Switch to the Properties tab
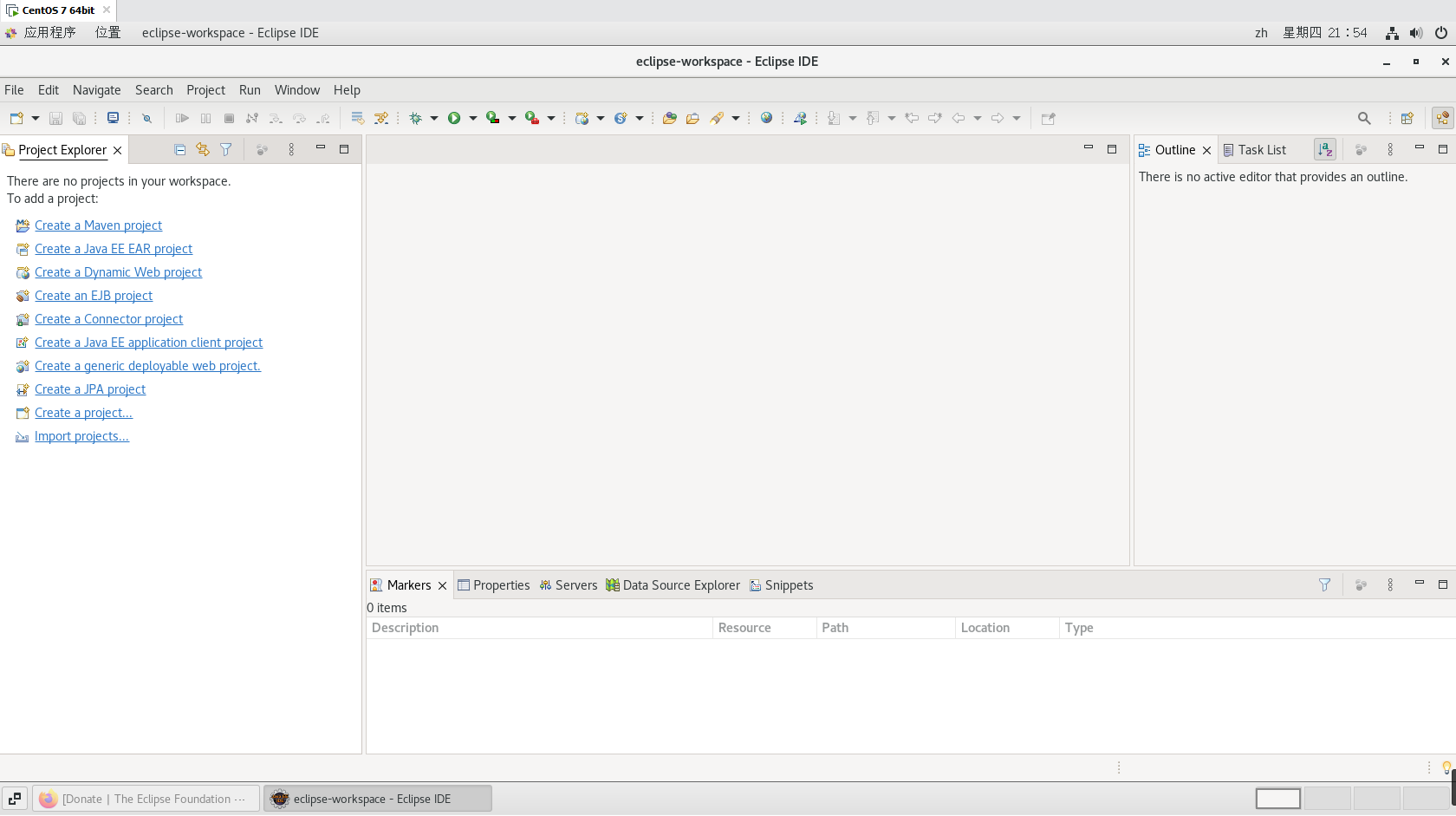 point(494,585)
